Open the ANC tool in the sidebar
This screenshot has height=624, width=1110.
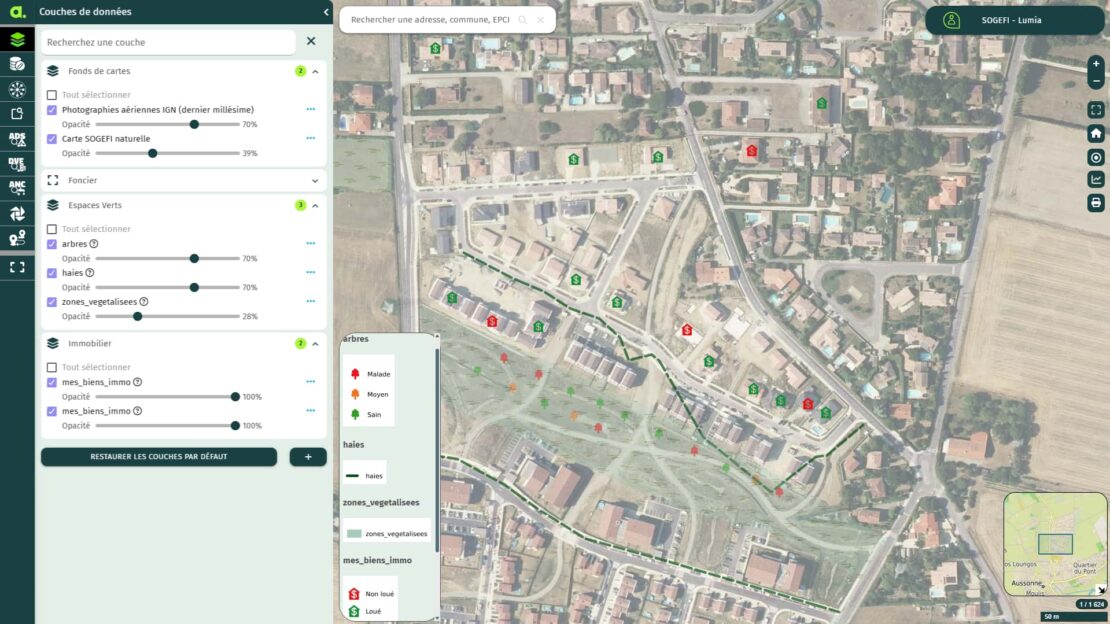17,188
